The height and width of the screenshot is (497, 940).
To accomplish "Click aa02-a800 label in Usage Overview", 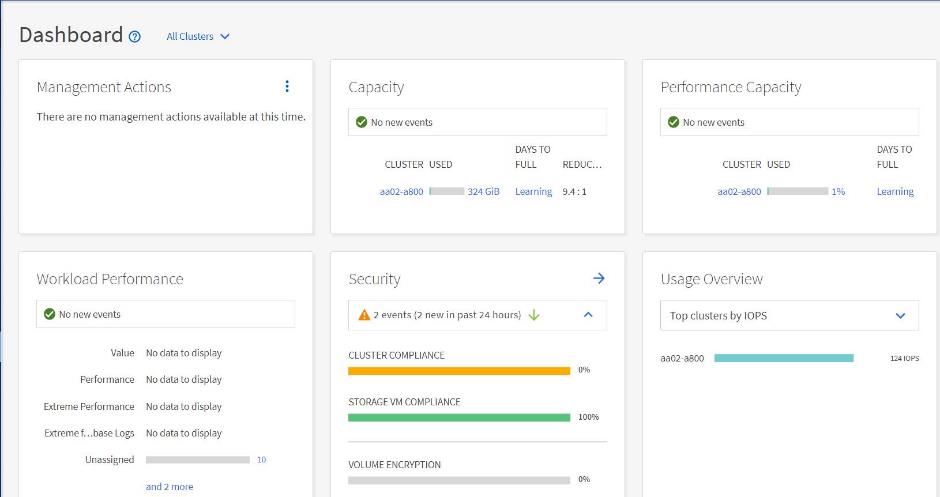I will pos(682,358).
